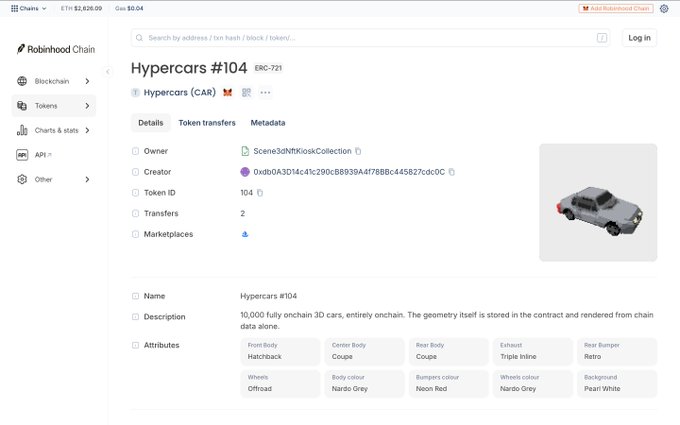Open the Scene3dNftKioskCollection owner link

tap(302, 151)
